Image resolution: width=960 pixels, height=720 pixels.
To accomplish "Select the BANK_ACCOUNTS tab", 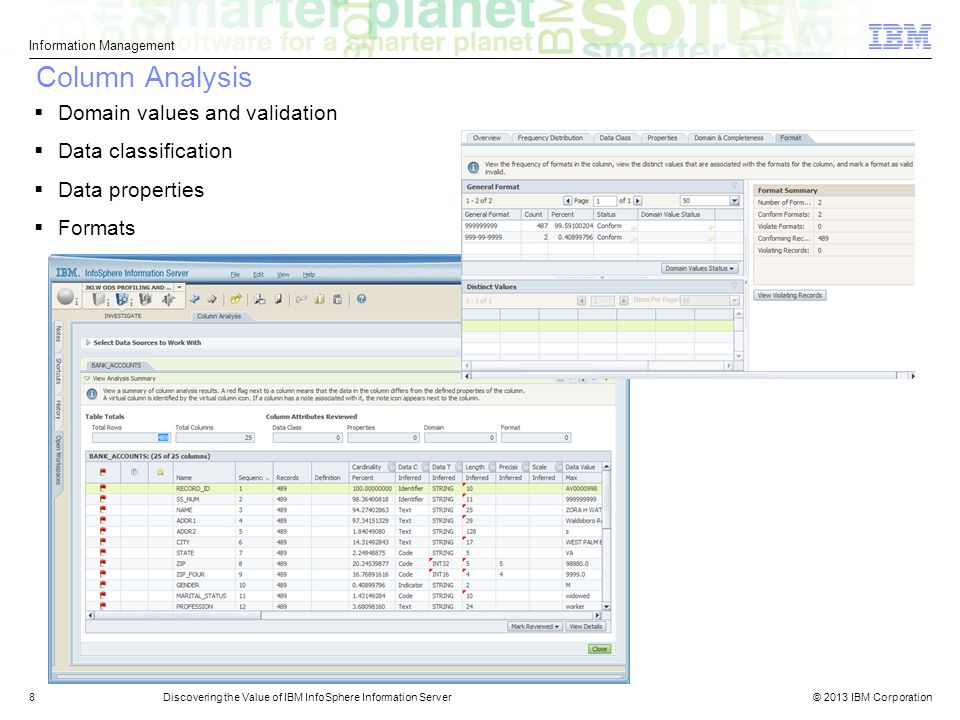I will pyautogui.click(x=116, y=365).
